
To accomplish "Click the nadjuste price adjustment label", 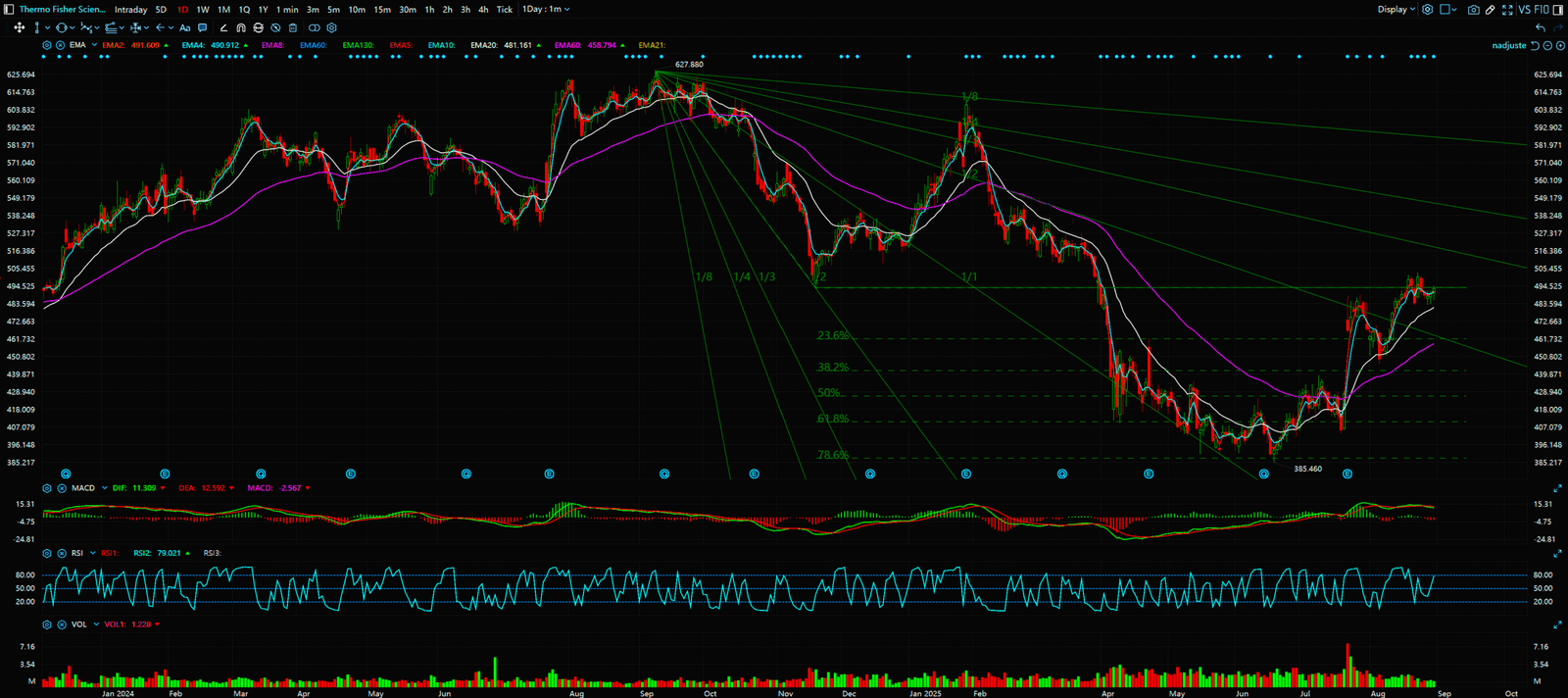I will [x=1508, y=46].
